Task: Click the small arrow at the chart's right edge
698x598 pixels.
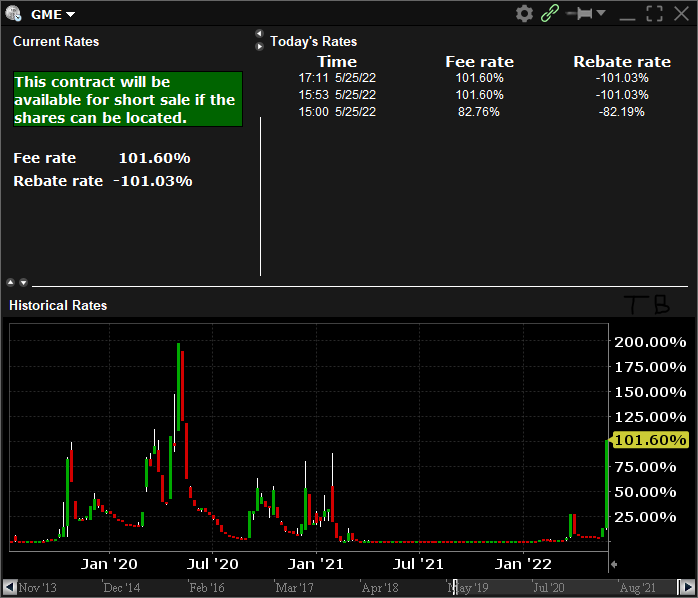Action: point(614,564)
